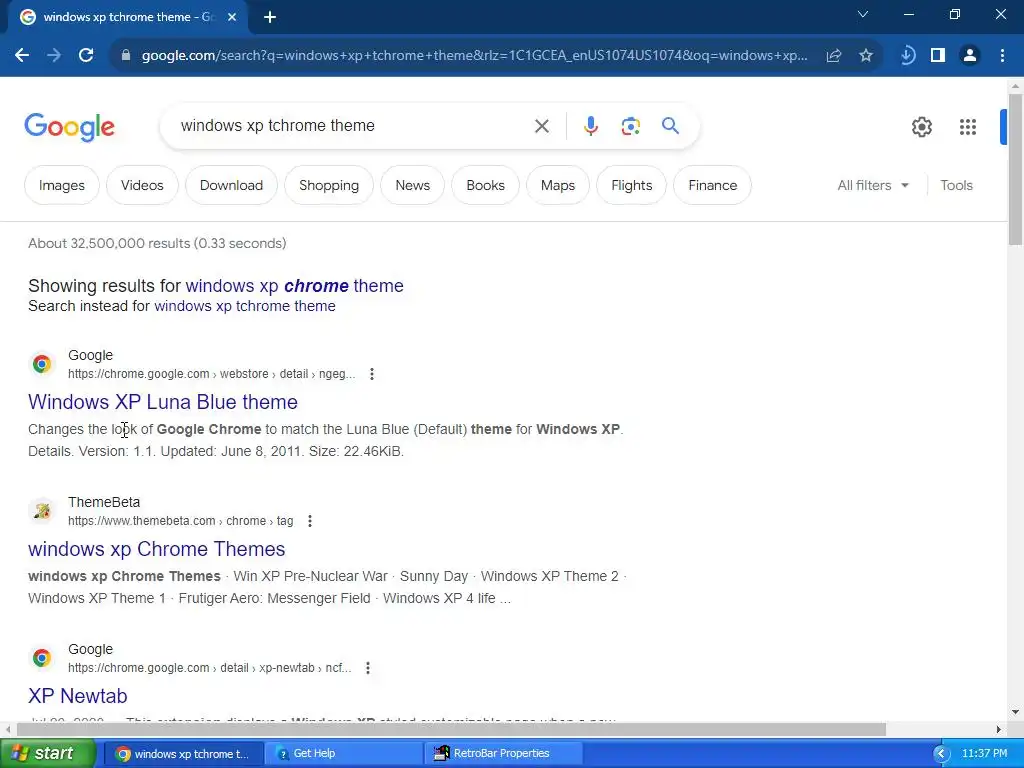Image resolution: width=1024 pixels, height=768 pixels.
Task: Toggle the Chrome side panel icon
Action: coord(938,56)
